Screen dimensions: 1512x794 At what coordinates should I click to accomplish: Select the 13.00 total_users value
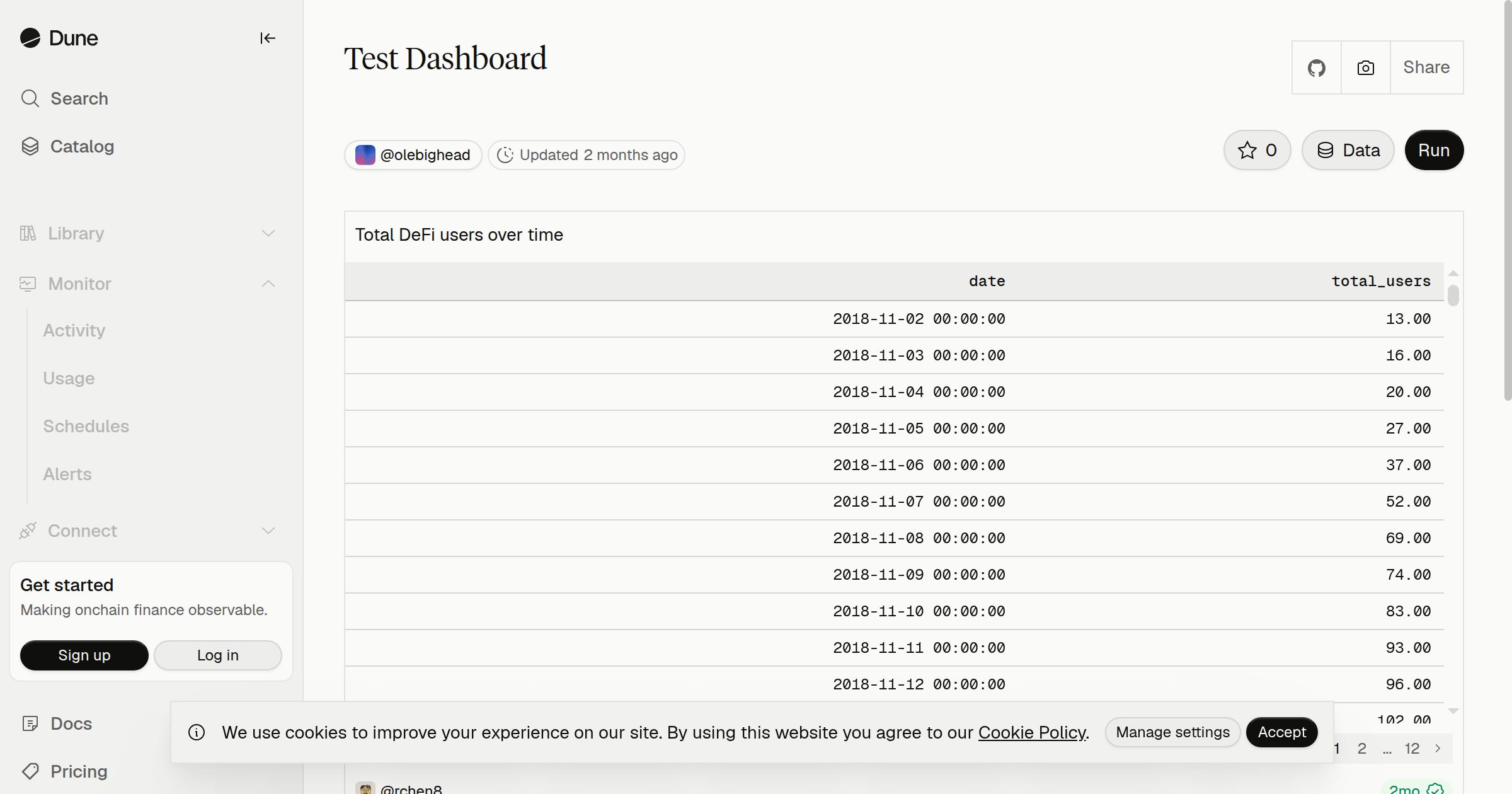[1408, 319]
